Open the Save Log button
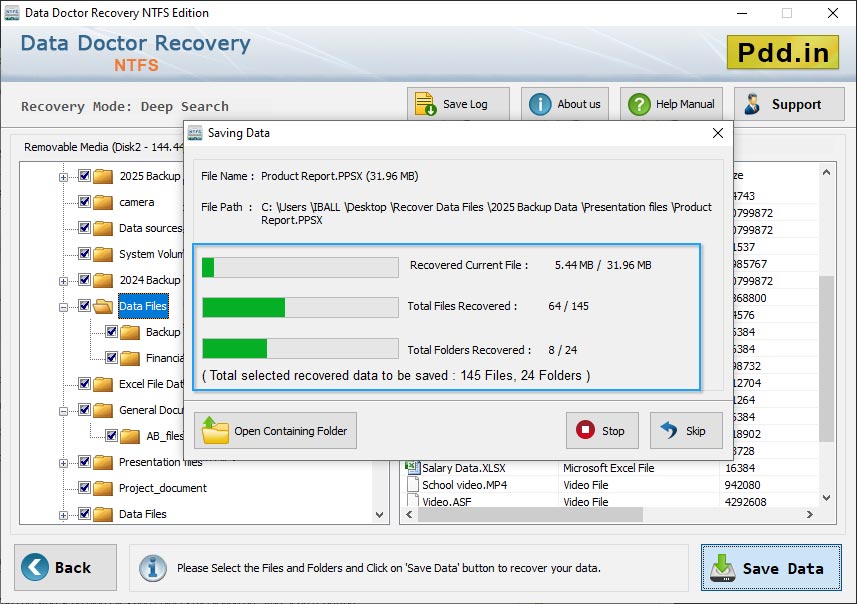Screen dimensions: 857x604 coord(458,104)
